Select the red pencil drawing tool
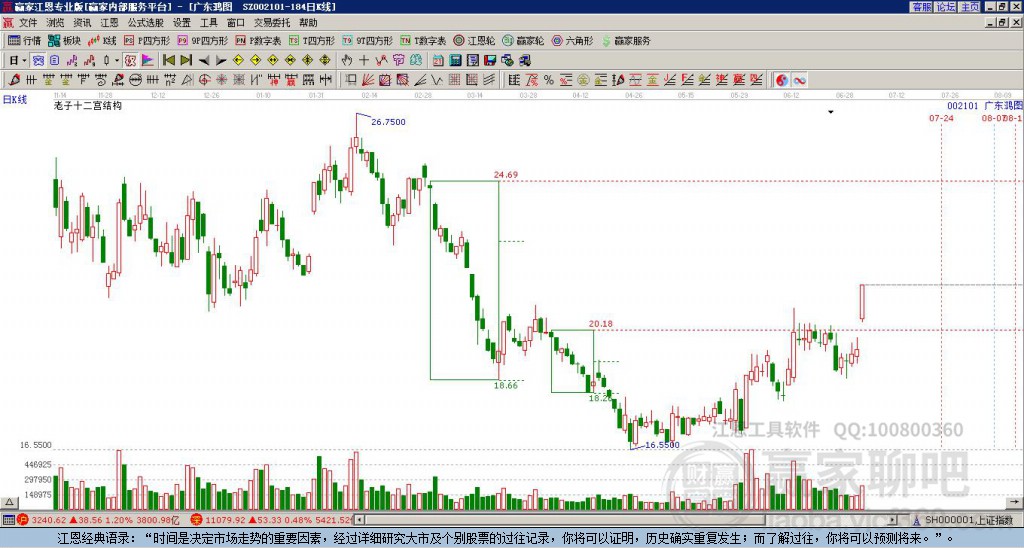1024x548 pixels. point(14,80)
